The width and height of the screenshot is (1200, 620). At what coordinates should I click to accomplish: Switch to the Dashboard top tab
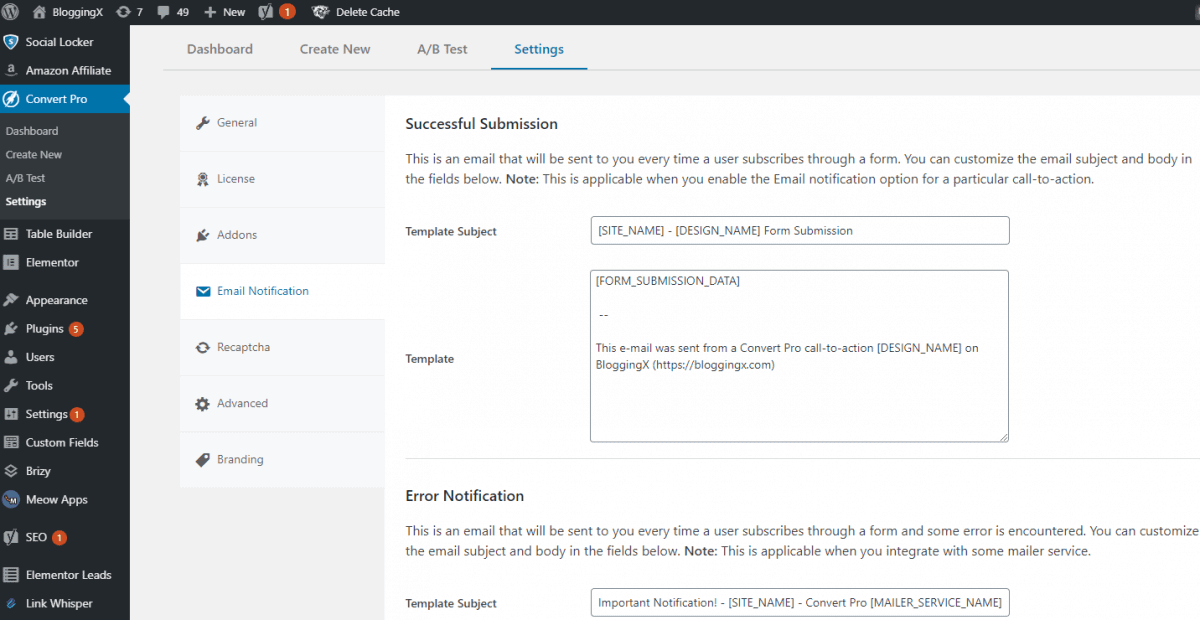coord(220,49)
